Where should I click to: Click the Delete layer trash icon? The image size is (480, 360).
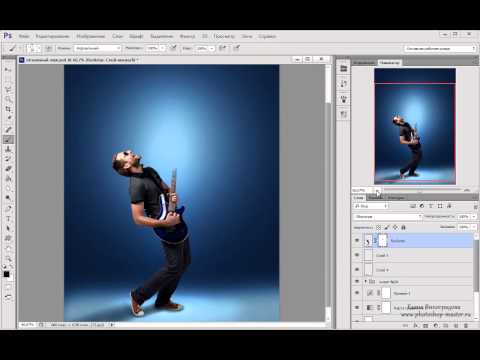[466, 325]
